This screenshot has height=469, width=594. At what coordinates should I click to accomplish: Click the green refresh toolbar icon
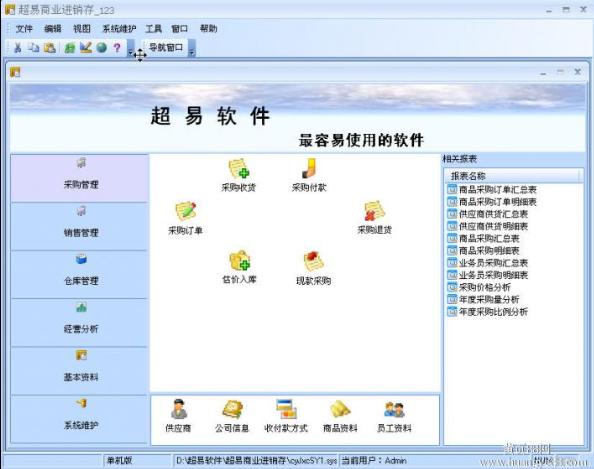[x=70, y=48]
